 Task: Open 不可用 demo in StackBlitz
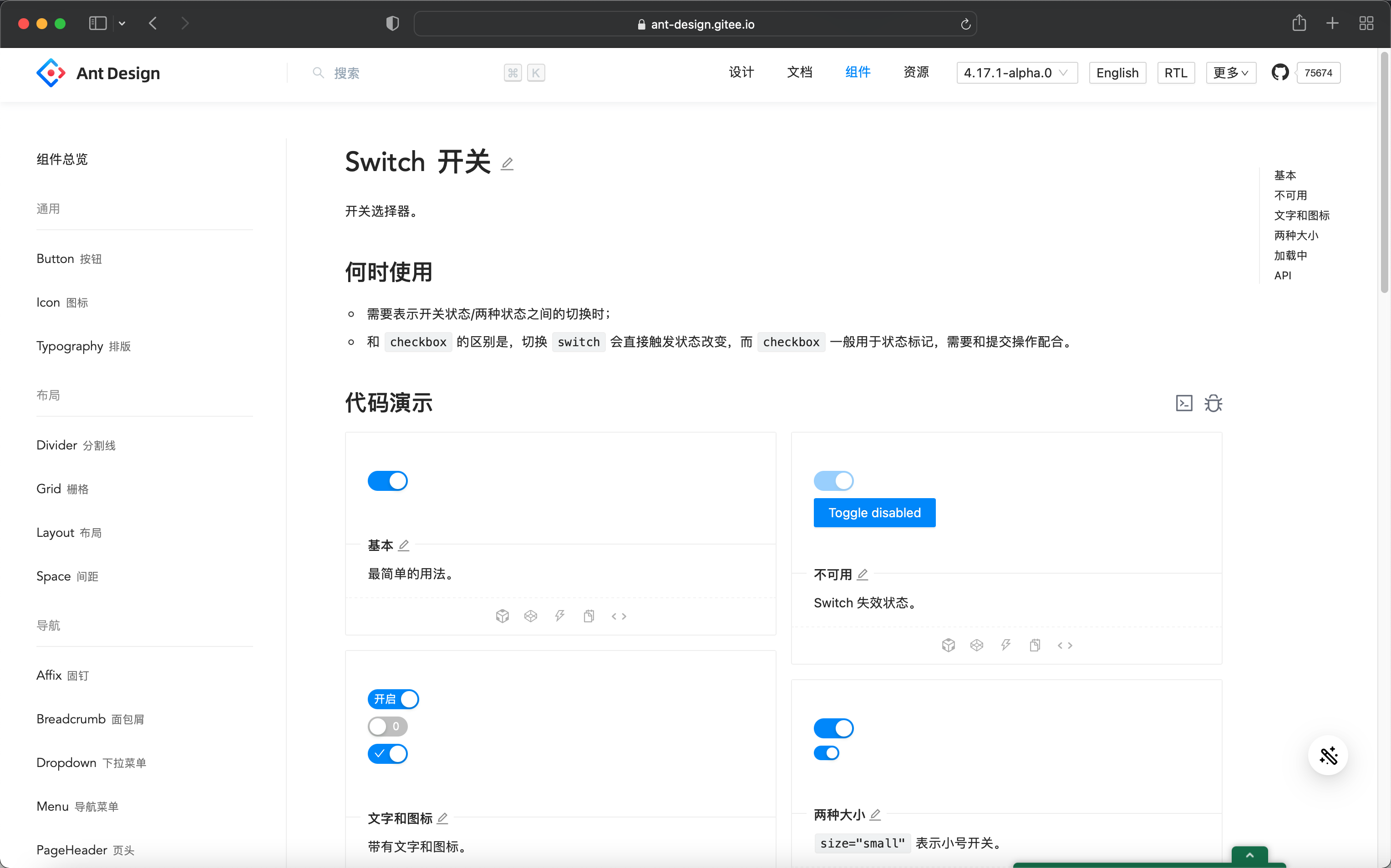pos(1006,645)
